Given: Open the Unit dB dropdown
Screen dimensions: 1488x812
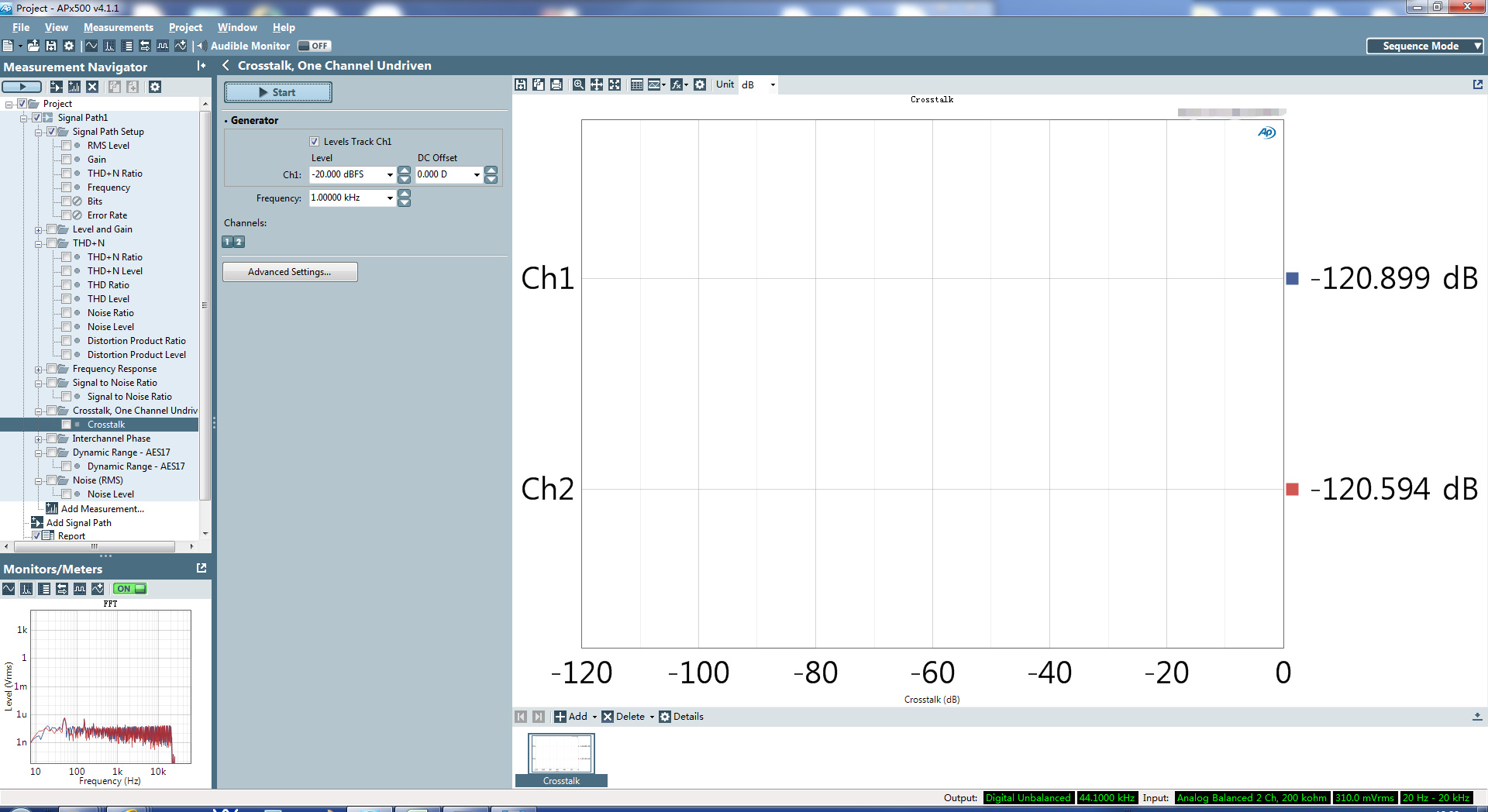Looking at the screenshot, I should (x=772, y=84).
